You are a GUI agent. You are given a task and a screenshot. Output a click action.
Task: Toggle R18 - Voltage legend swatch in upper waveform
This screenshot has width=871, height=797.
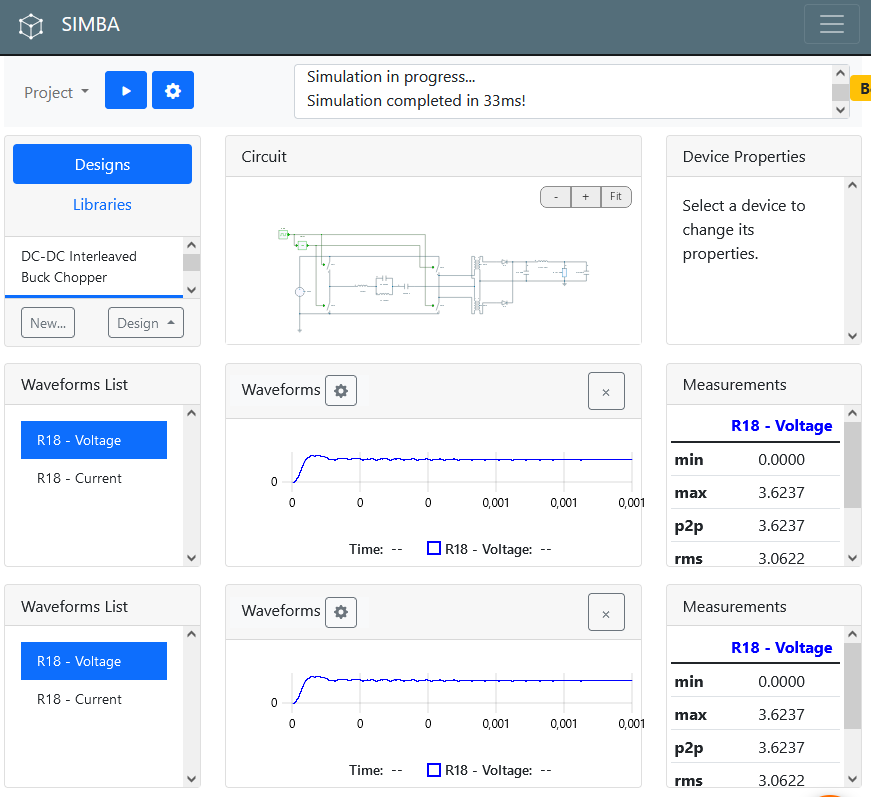[x=434, y=548]
